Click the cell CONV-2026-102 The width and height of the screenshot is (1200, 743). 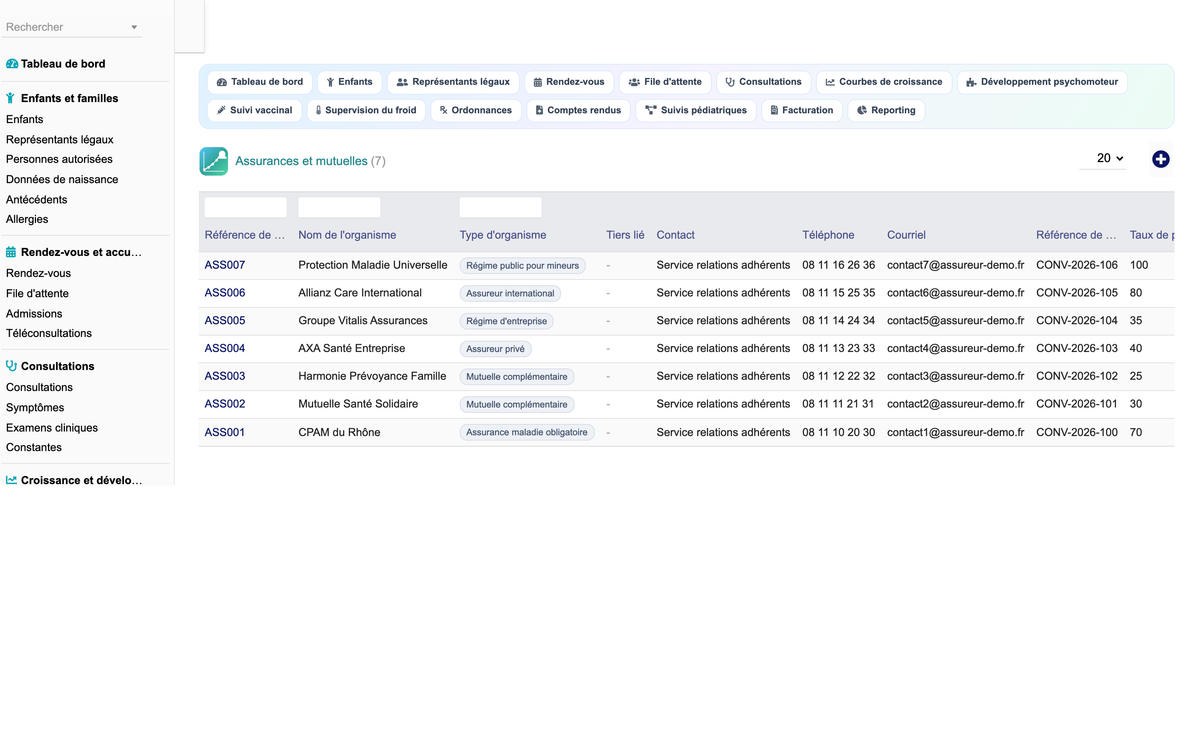(x=1077, y=376)
